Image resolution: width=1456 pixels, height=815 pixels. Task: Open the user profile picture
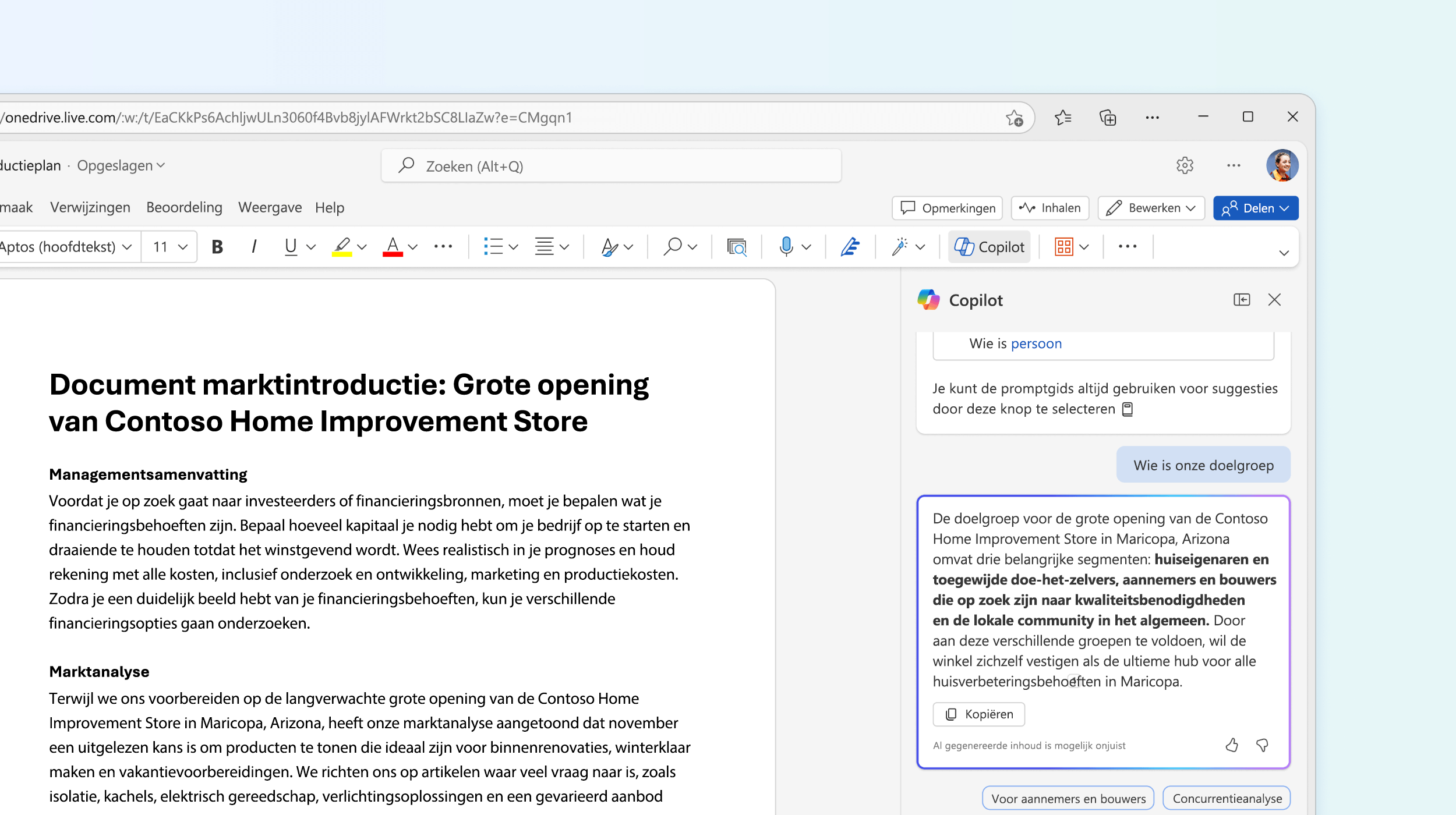1282,165
